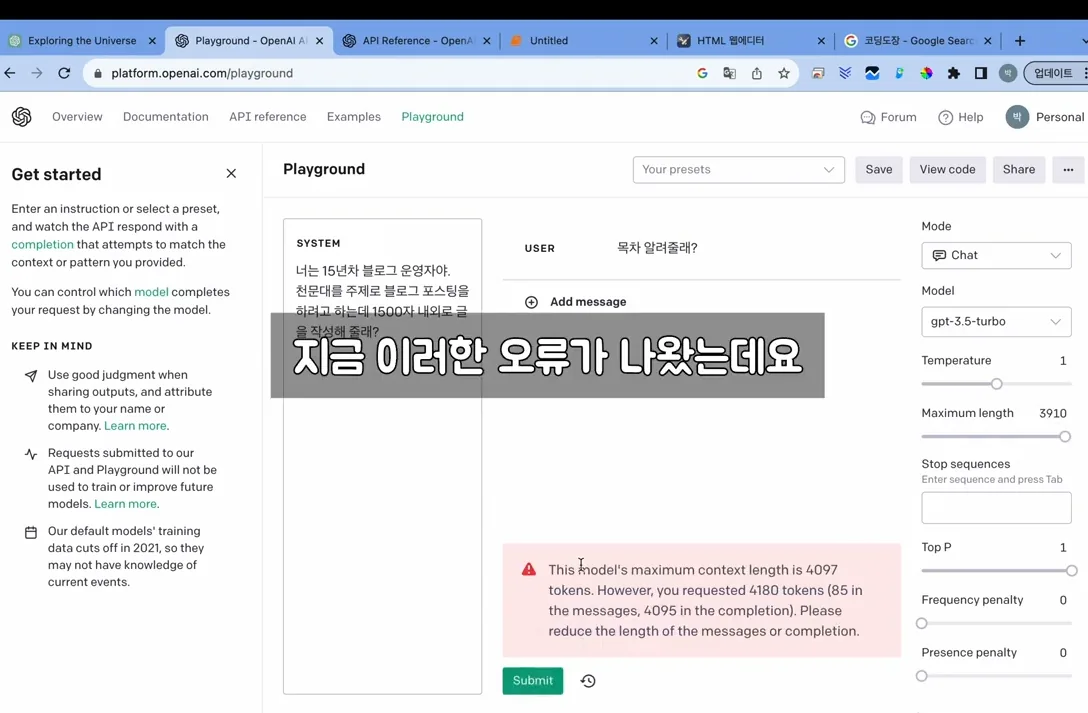Reload the page with the refresh icon

coord(64,73)
